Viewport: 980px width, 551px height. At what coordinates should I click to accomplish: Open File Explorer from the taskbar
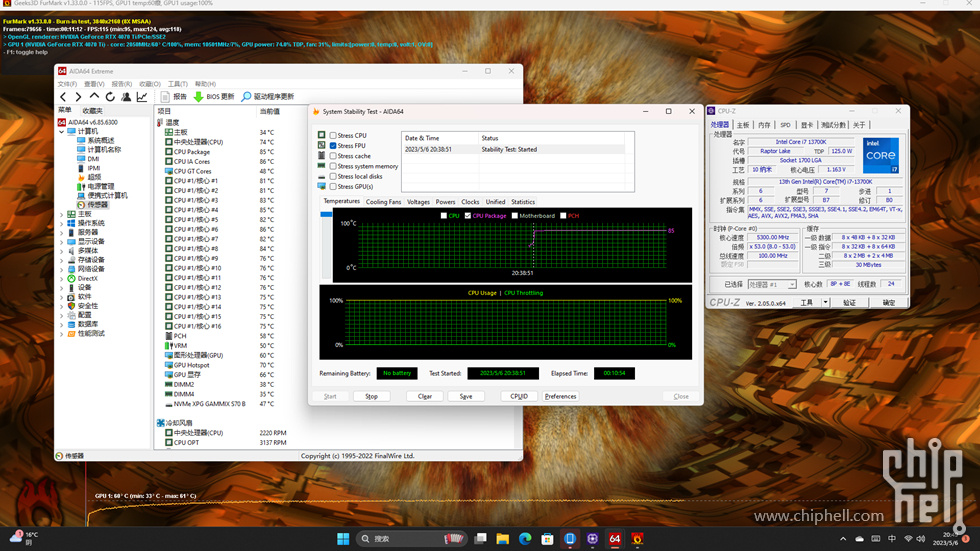(502, 539)
